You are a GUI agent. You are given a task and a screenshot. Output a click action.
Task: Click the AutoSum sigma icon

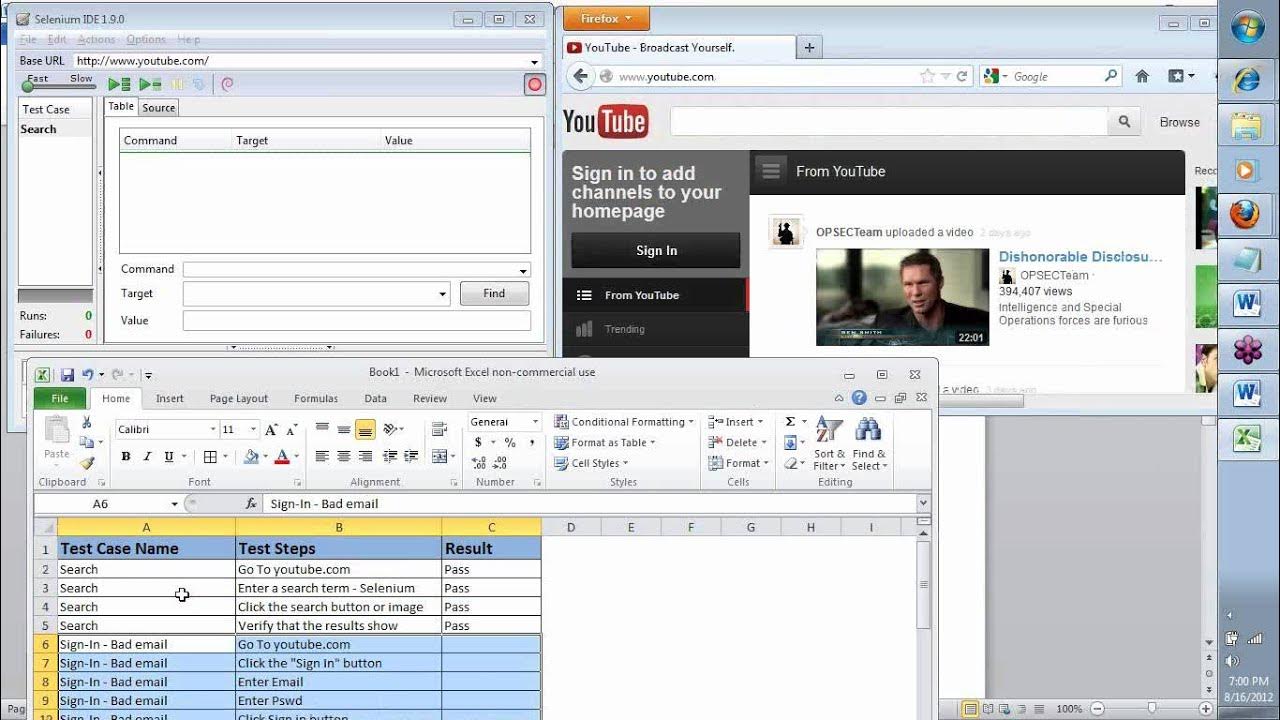coord(790,422)
